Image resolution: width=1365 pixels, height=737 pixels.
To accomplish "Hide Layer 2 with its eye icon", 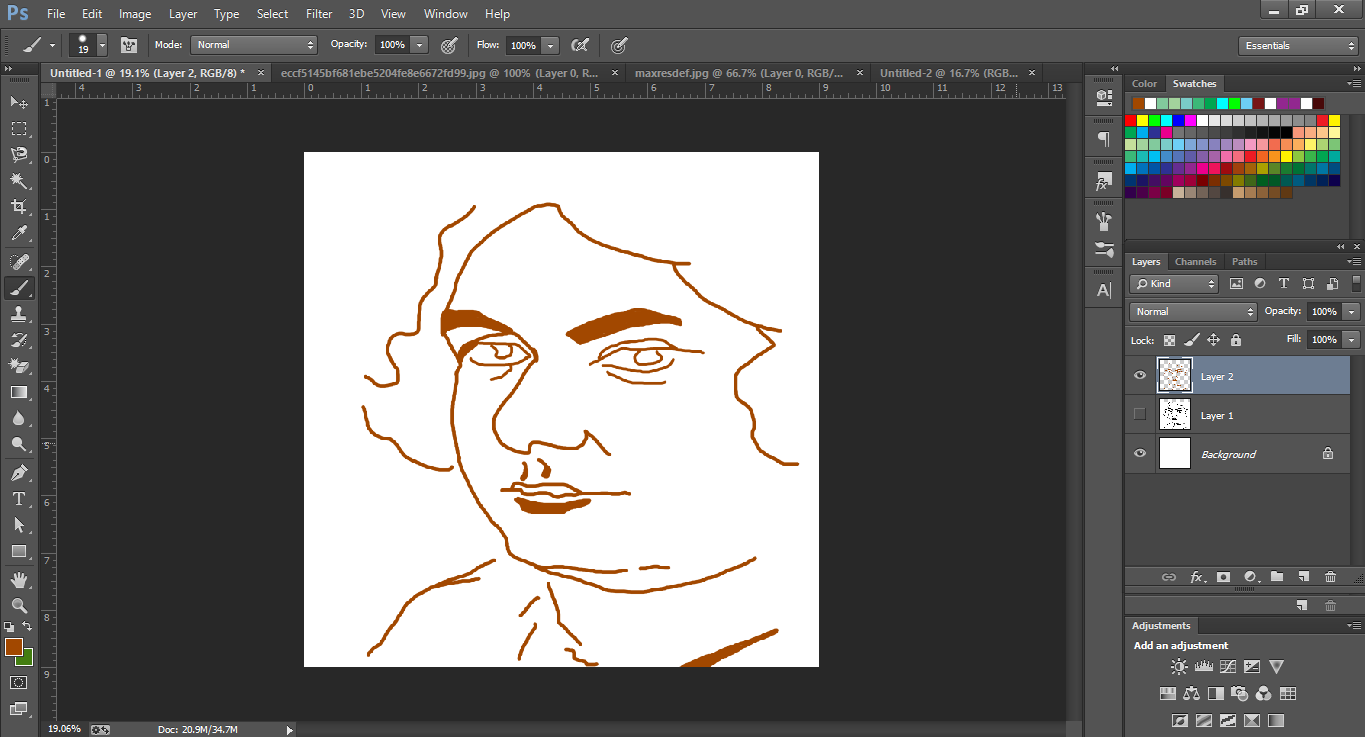I will click(1139, 376).
